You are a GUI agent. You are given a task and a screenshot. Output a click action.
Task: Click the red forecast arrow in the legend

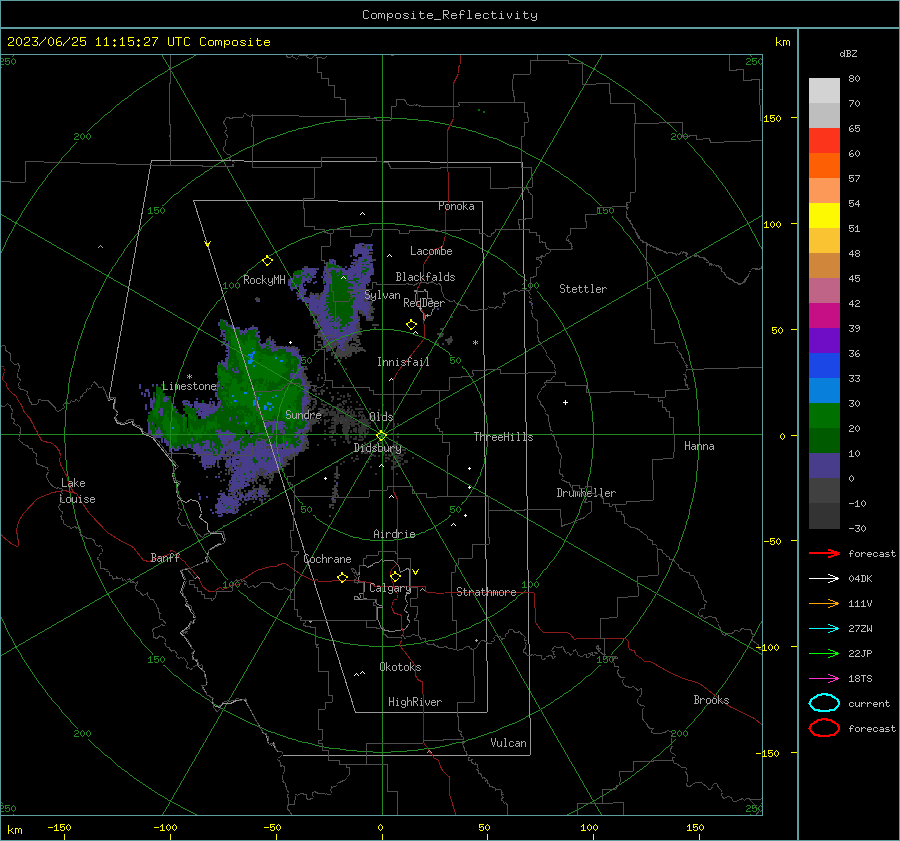[824, 553]
